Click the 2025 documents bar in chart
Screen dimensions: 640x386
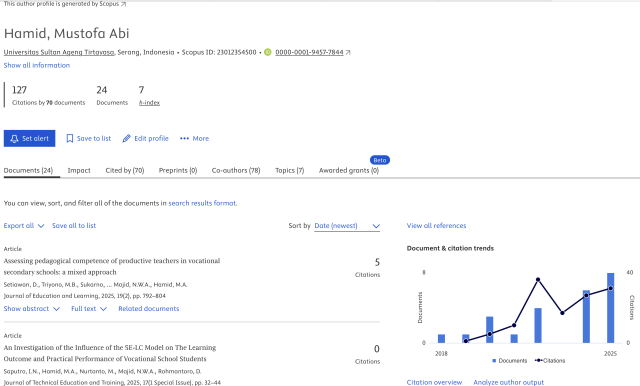(610, 308)
